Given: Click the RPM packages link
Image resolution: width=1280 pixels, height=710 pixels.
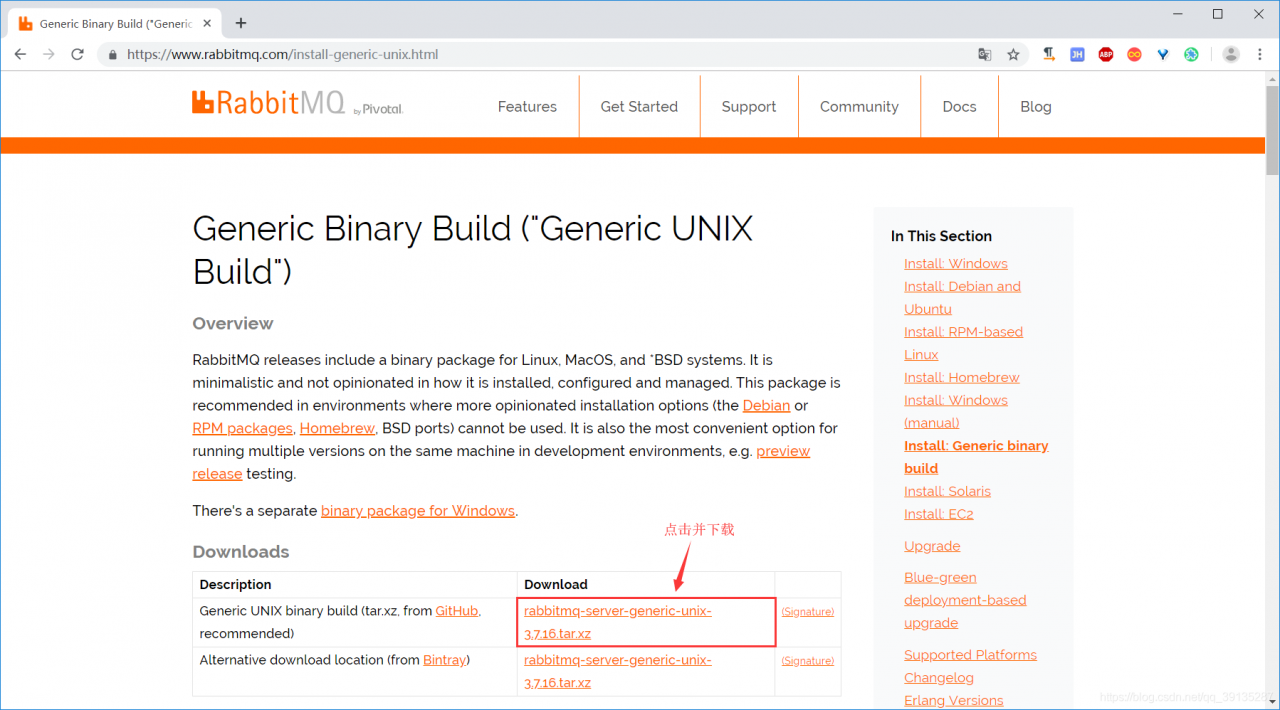Looking at the screenshot, I should pos(242,428).
